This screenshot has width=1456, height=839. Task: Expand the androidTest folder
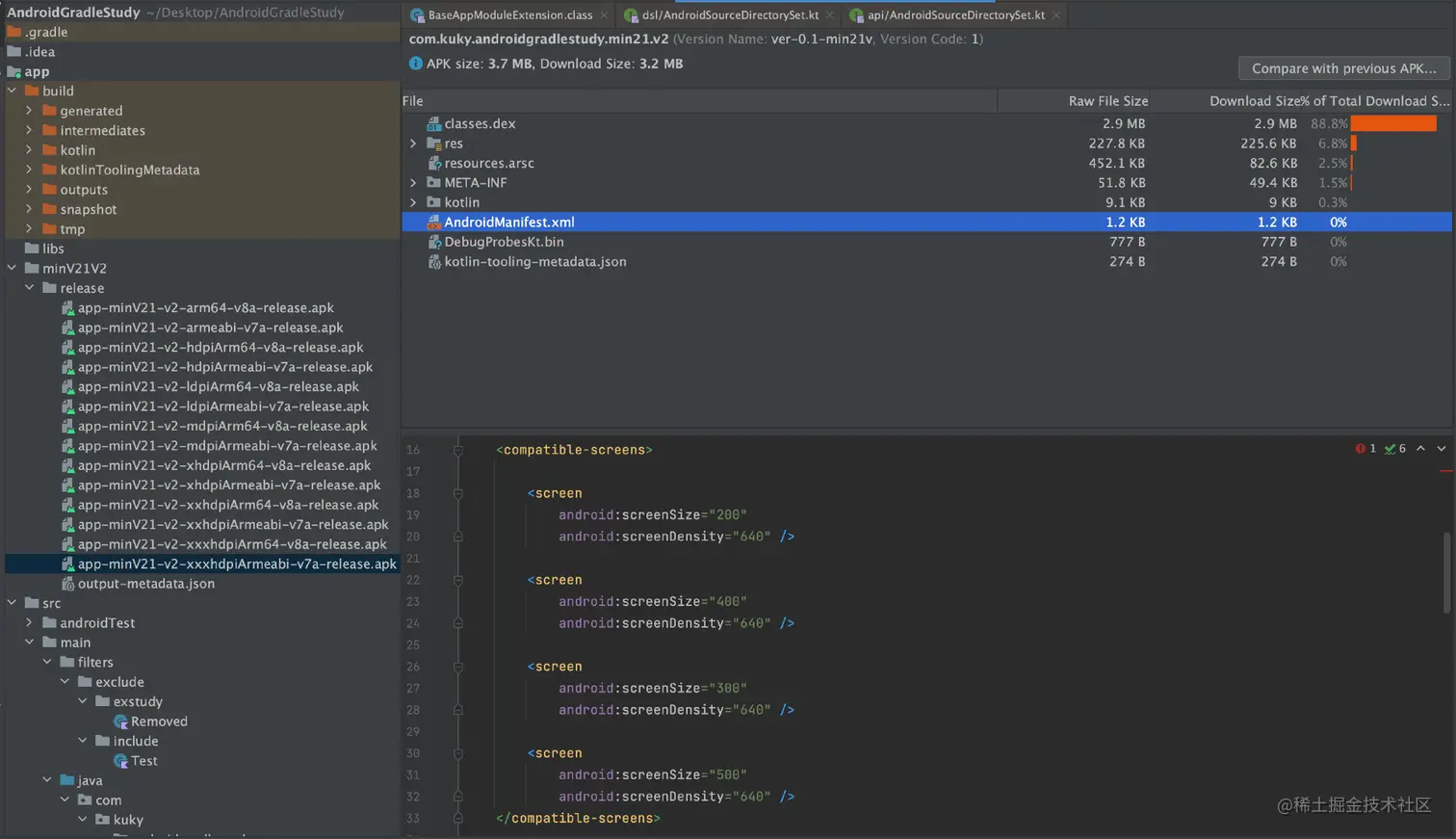pos(29,623)
